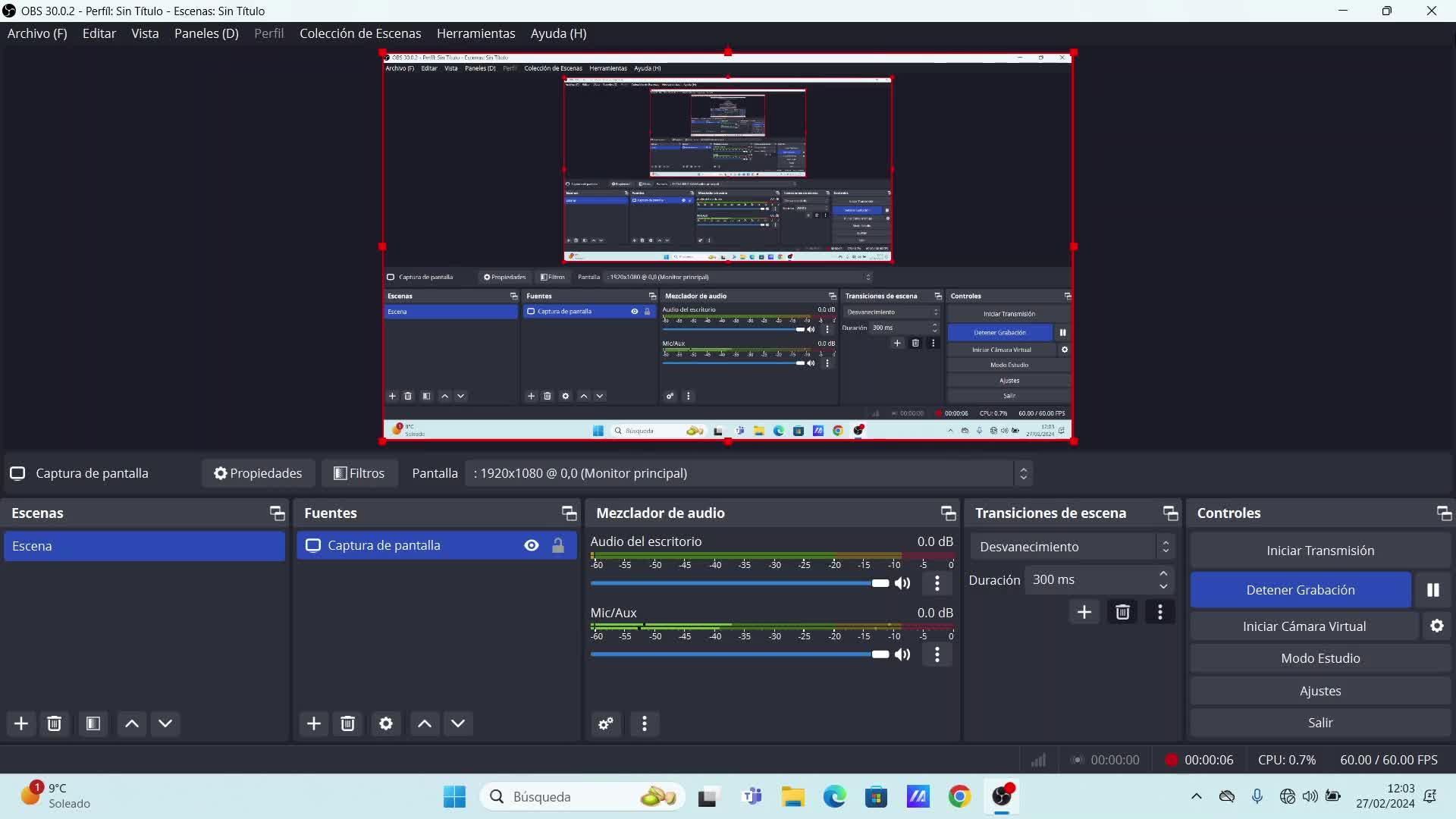Click the Filtros button
The height and width of the screenshot is (819, 1456).
(359, 473)
